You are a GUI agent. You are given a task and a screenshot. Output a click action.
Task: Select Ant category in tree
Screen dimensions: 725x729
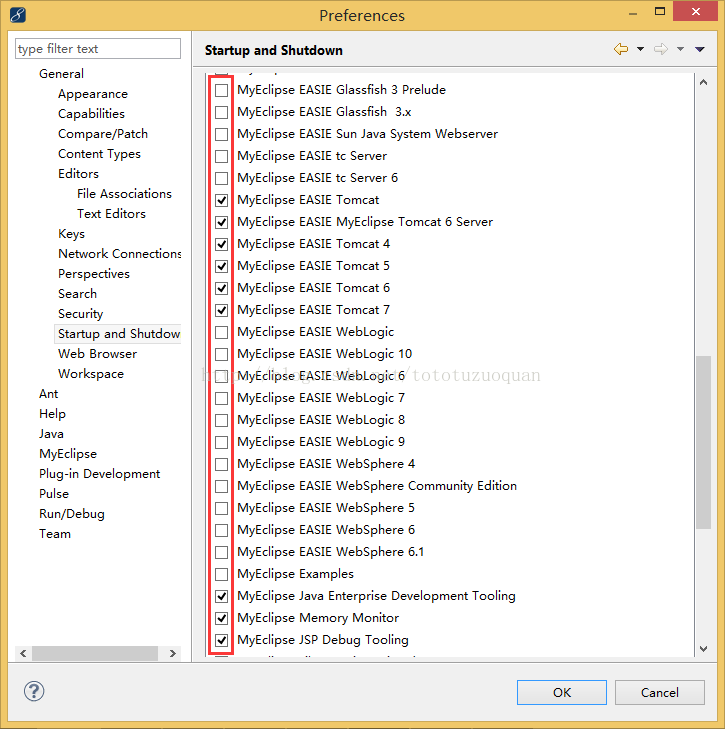tap(48, 394)
